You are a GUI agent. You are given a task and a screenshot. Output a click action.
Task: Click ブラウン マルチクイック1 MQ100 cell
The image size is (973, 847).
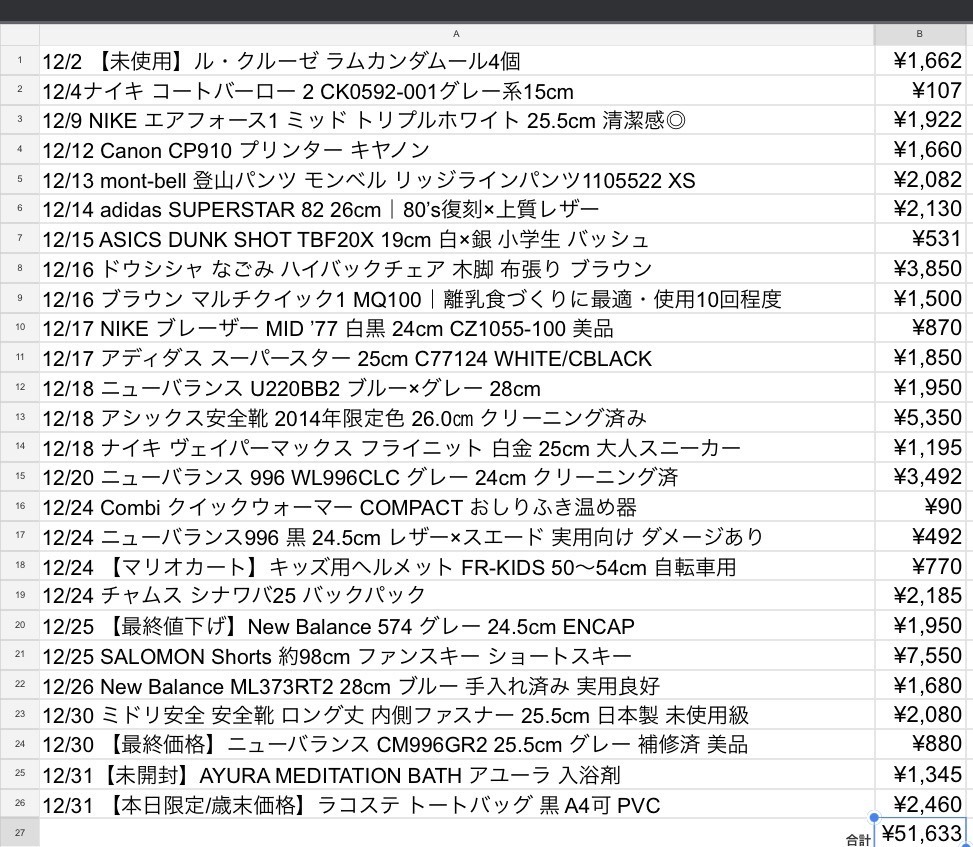point(457,298)
